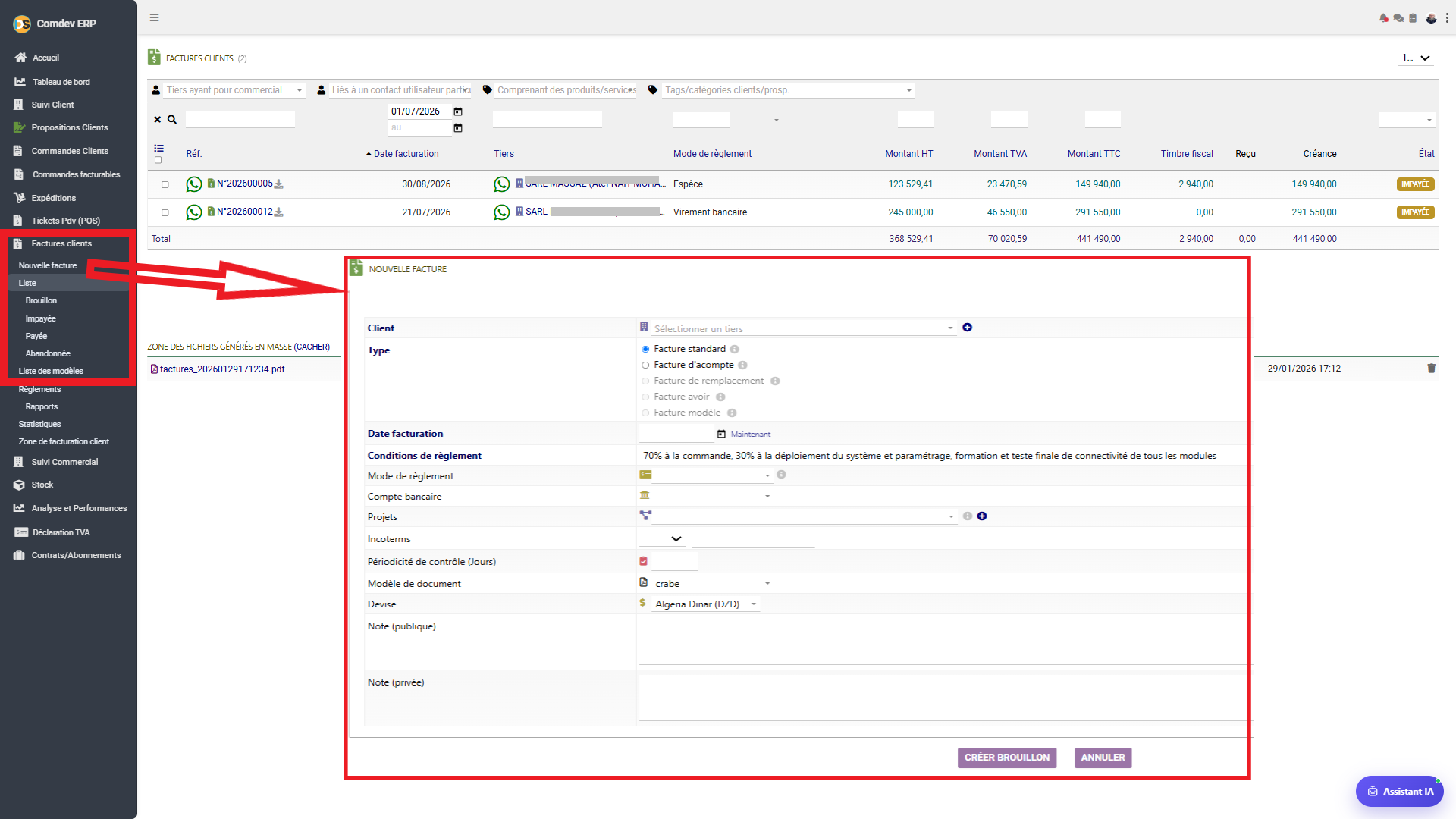Open Devise dropdown showing Algeria Dinar
The width and height of the screenshot is (1456, 819).
pyautogui.click(x=705, y=604)
